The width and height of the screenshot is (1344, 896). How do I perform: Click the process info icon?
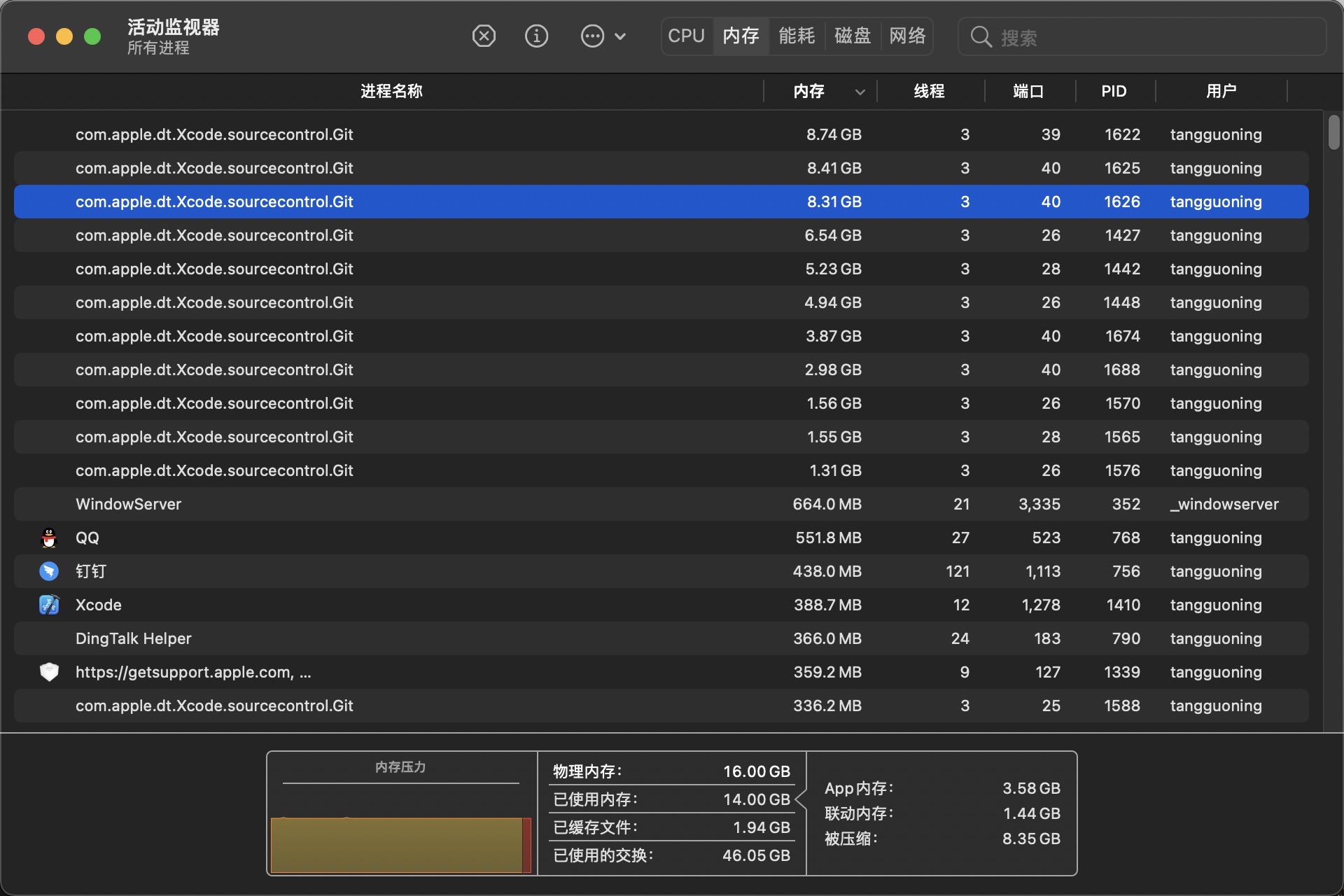pyautogui.click(x=536, y=36)
